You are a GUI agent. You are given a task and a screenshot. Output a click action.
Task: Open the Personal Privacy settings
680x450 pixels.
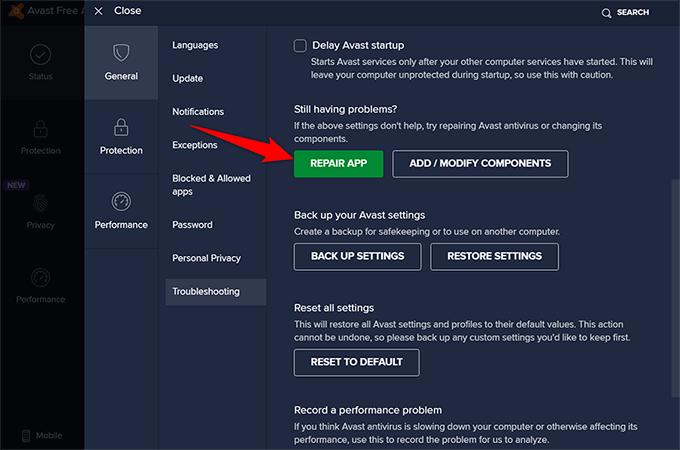pos(207,258)
